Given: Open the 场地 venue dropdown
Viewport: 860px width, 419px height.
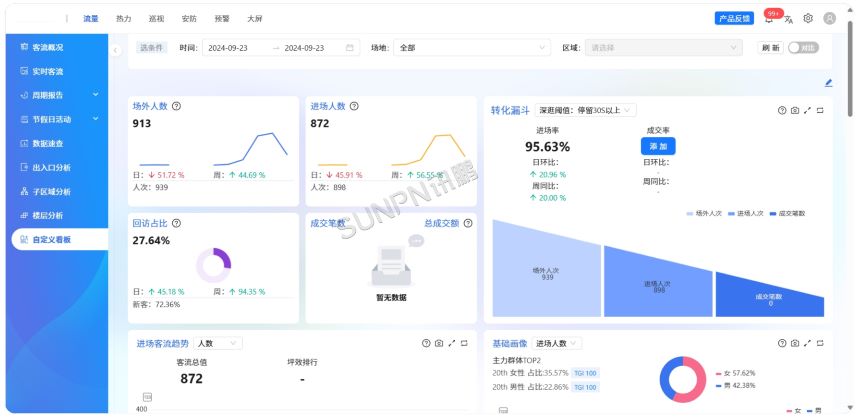Looking at the screenshot, I should (471, 47).
